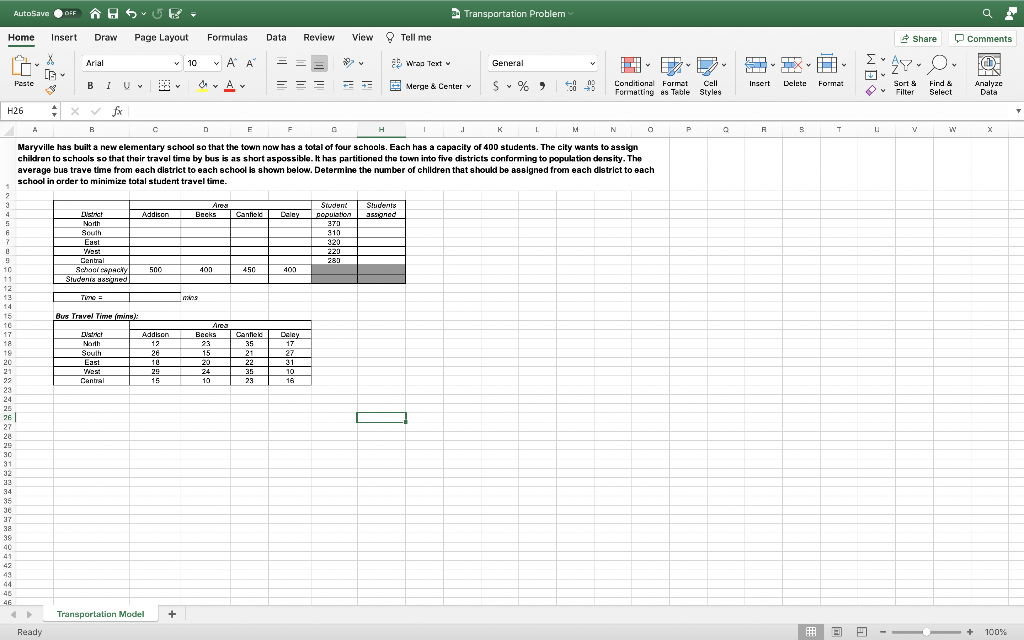The height and width of the screenshot is (640, 1024).
Task: Click the zoom slider in status bar
Action: (926, 632)
